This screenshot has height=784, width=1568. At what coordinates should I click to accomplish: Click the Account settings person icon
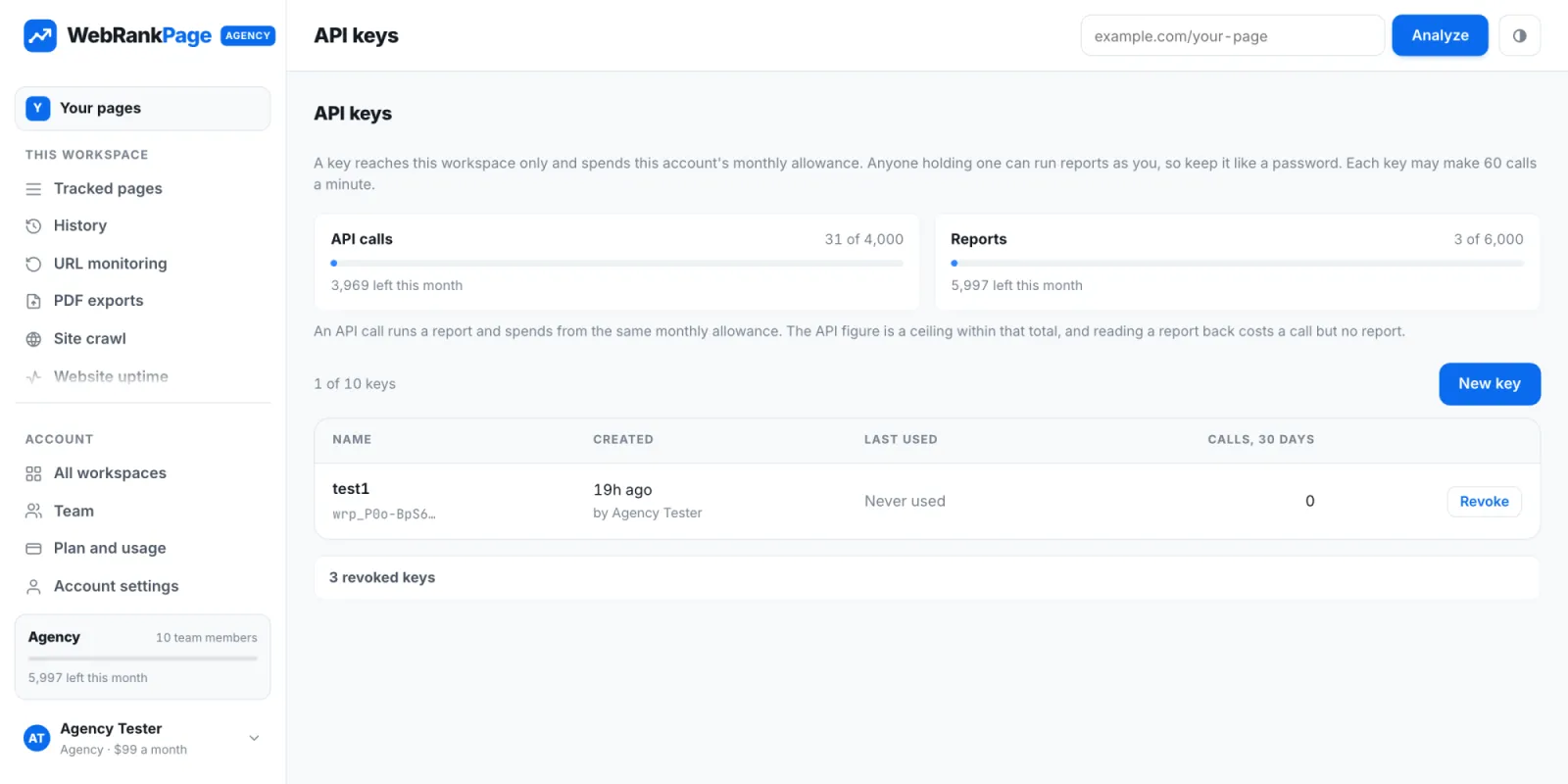tap(33, 587)
